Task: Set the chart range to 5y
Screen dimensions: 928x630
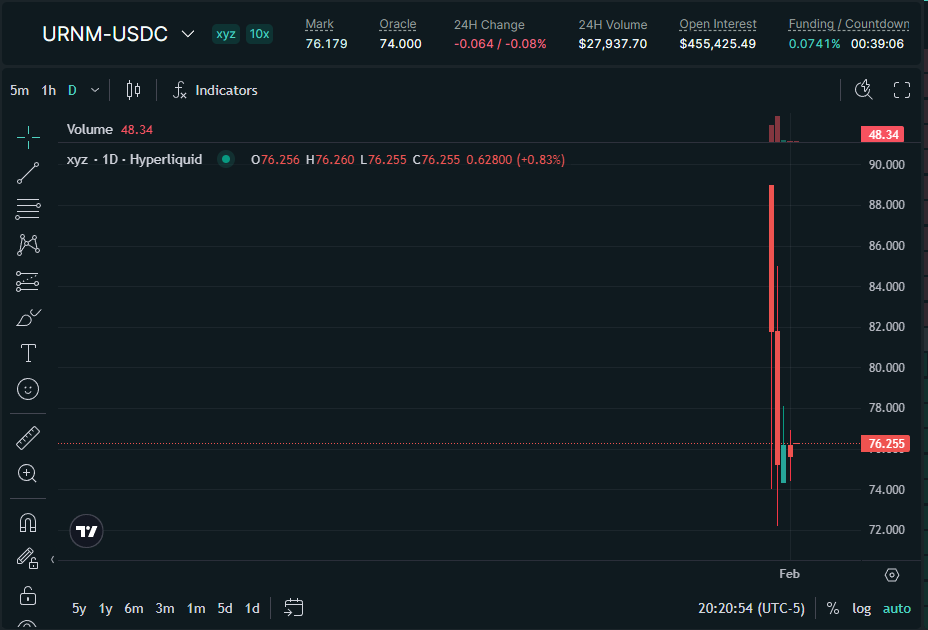Action: (79, 608)
